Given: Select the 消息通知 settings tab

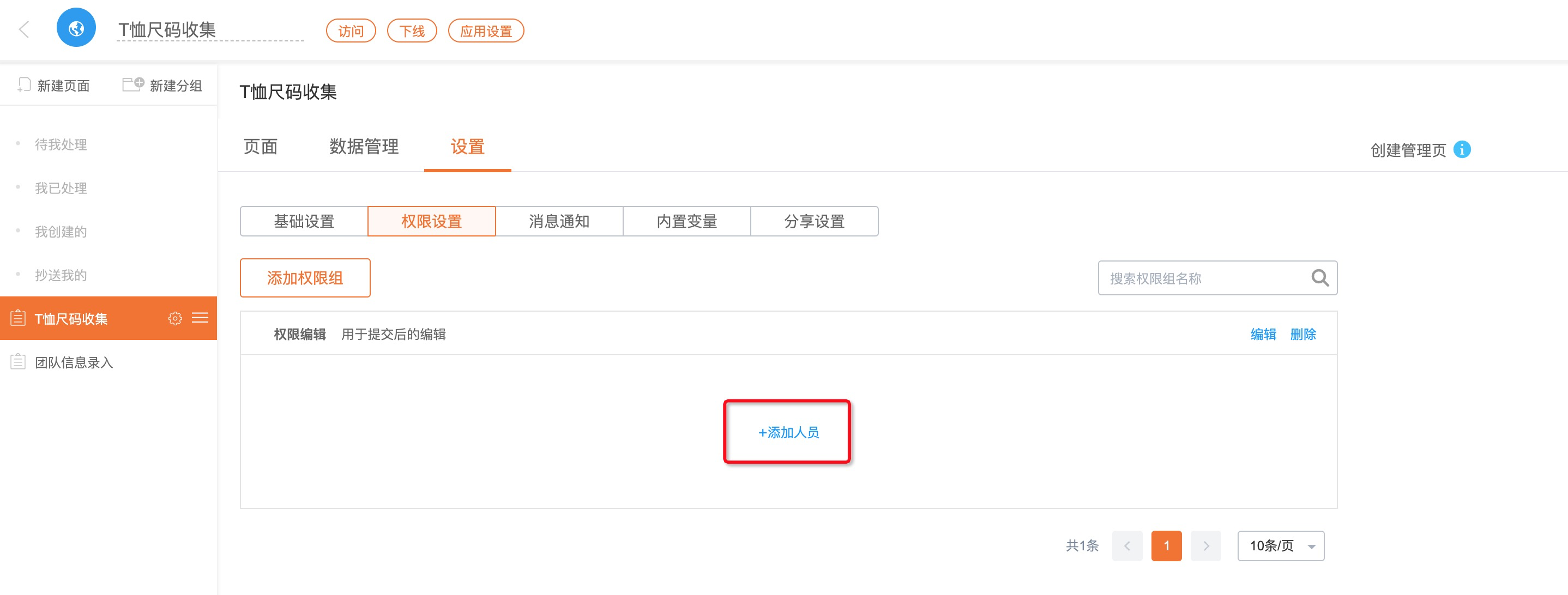Looking at the screenshot, I should pos(559,221).
